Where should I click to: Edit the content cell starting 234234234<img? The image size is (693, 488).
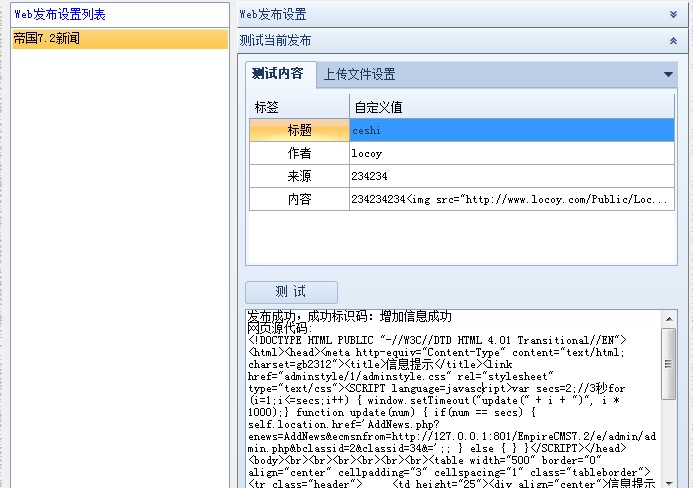click(x=512, y=199)
